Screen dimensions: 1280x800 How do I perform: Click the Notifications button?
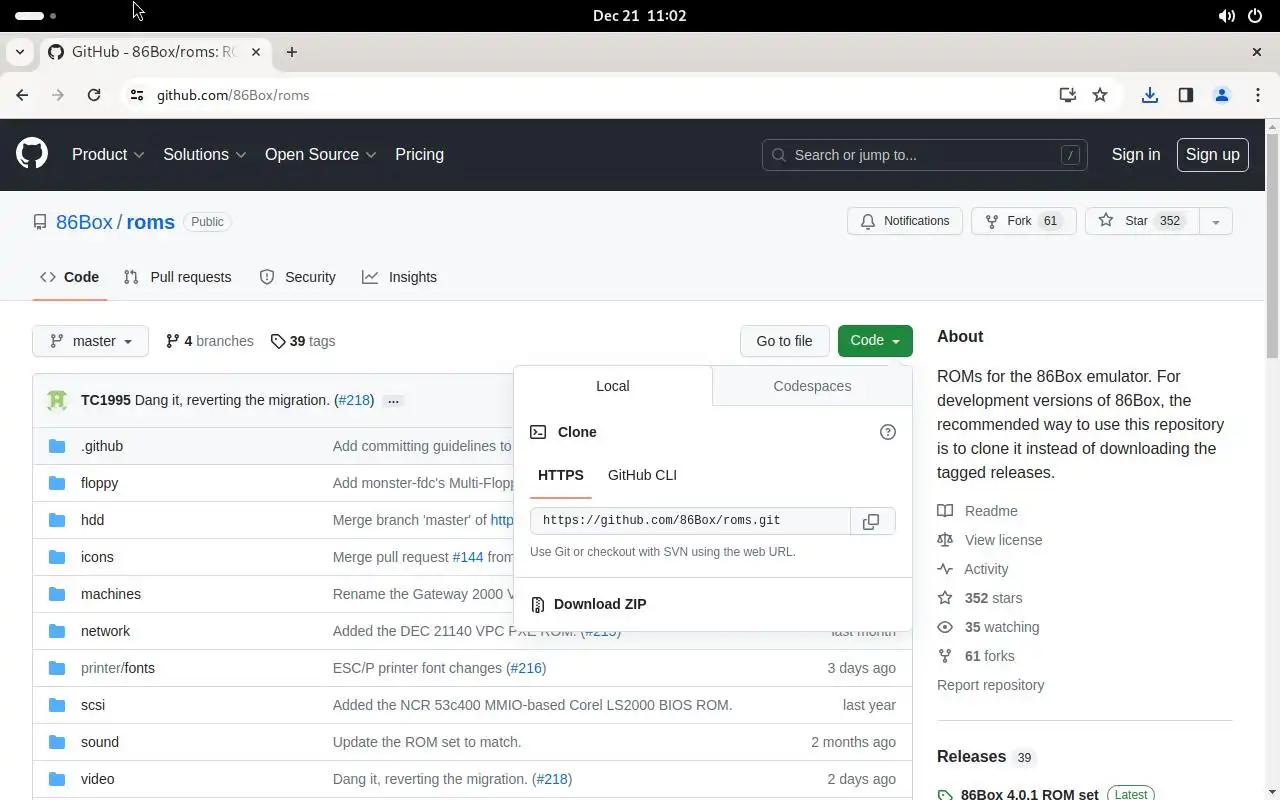905,221
